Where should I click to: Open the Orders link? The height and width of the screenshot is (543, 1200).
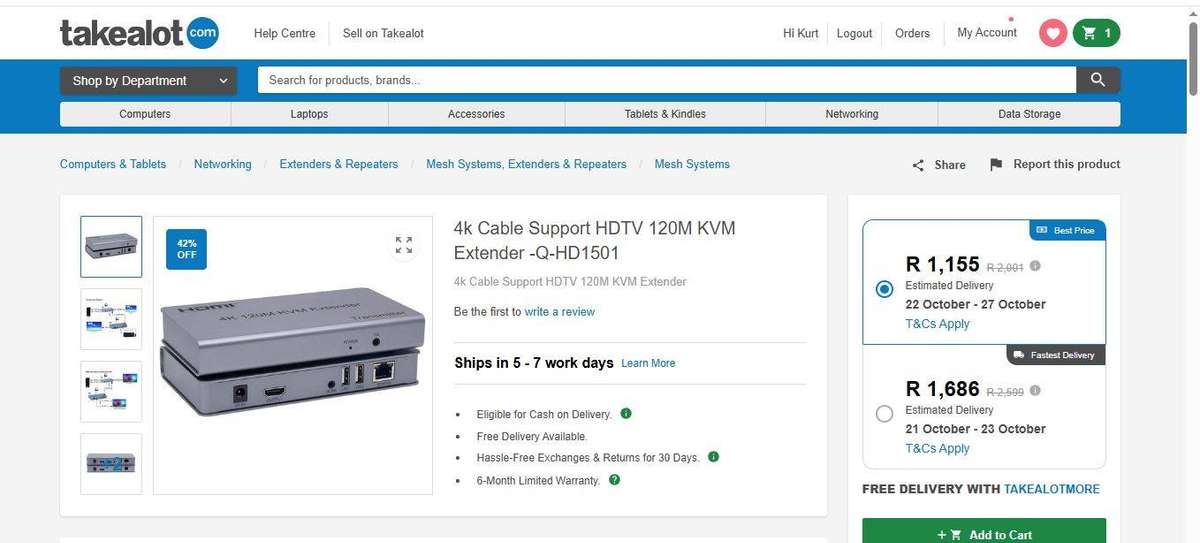[x=912, y=33]
